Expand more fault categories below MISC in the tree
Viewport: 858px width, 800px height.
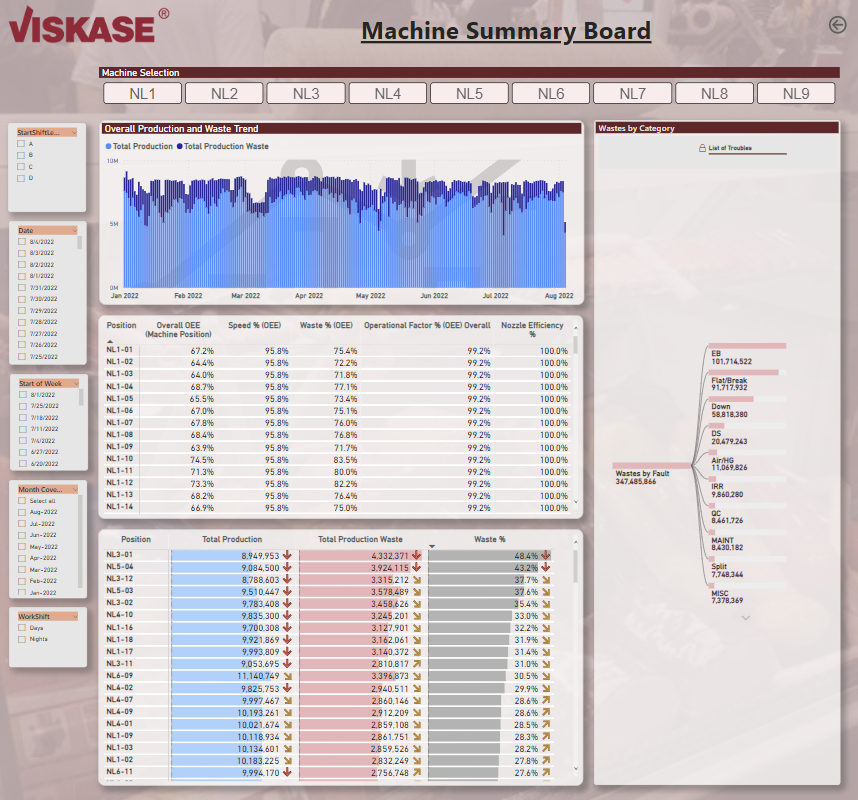(746, 618)
